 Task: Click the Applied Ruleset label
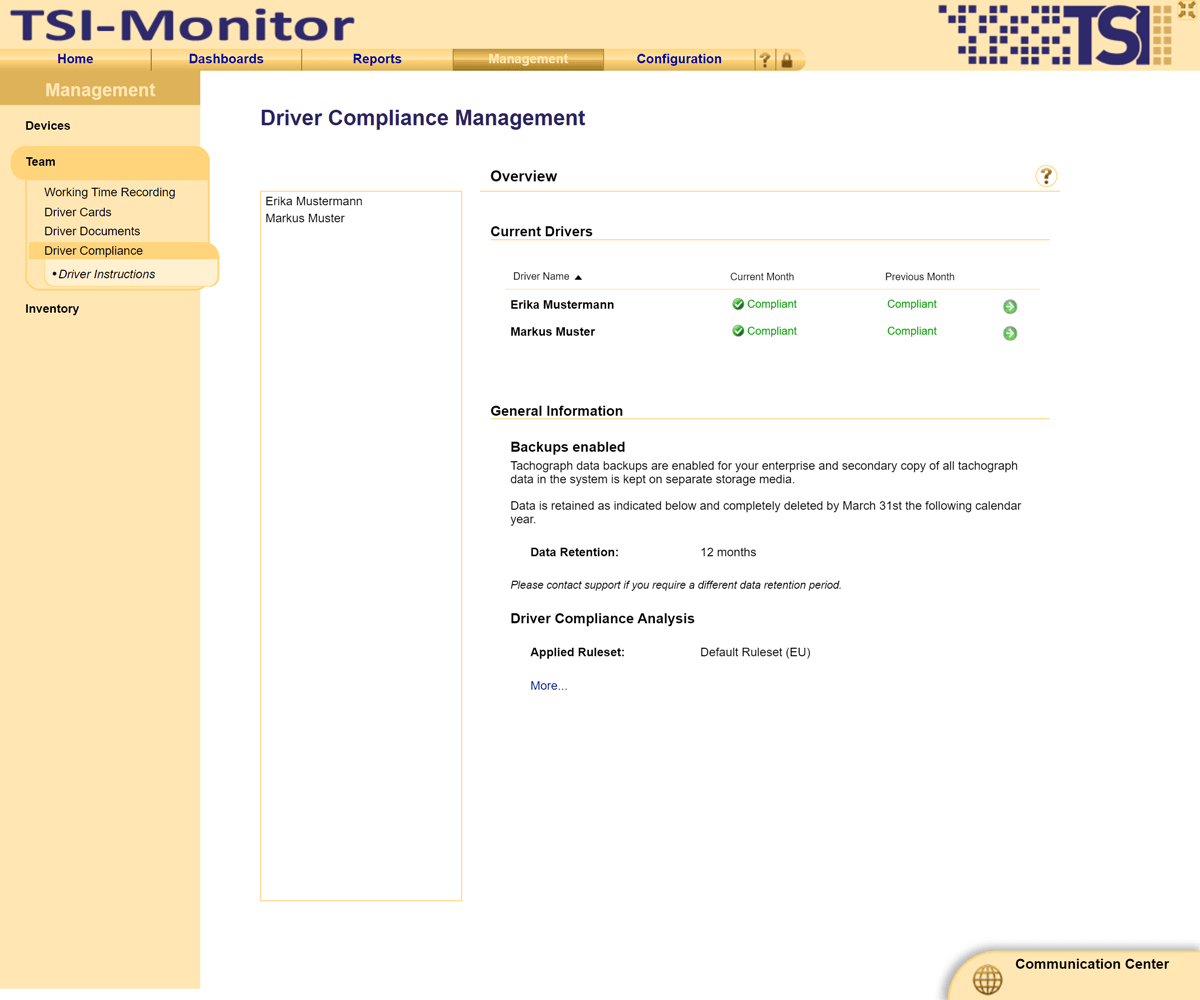tap(578, 652)
